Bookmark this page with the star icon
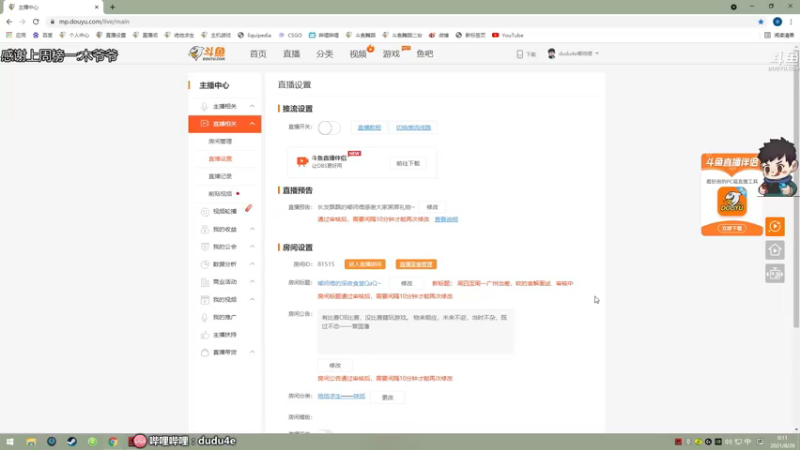 tap(761, 21)
